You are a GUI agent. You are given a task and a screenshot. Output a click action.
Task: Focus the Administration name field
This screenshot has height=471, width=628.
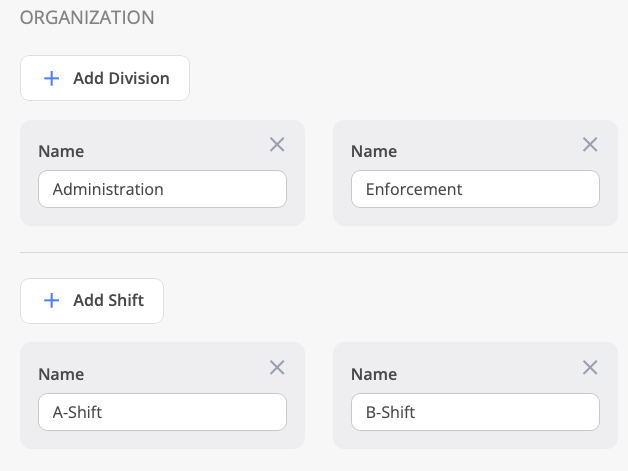(x=162, y=189)
